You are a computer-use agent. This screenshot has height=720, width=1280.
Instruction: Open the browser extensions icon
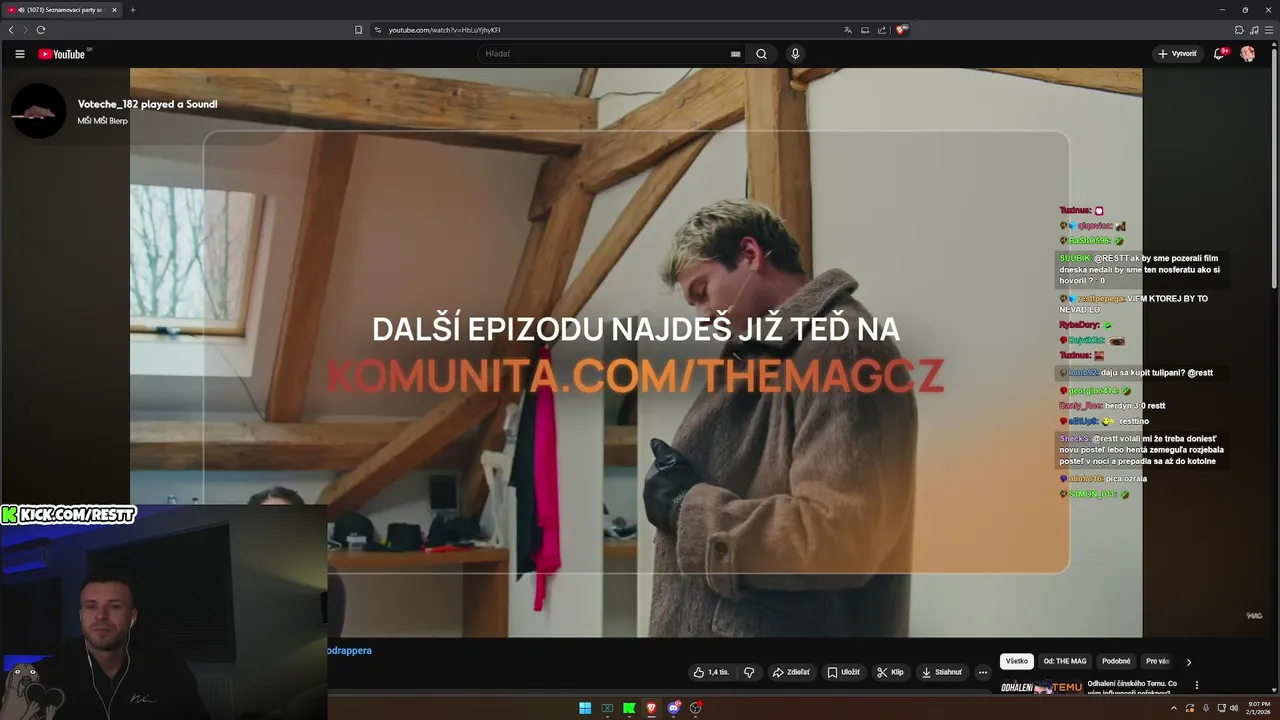1239,30
